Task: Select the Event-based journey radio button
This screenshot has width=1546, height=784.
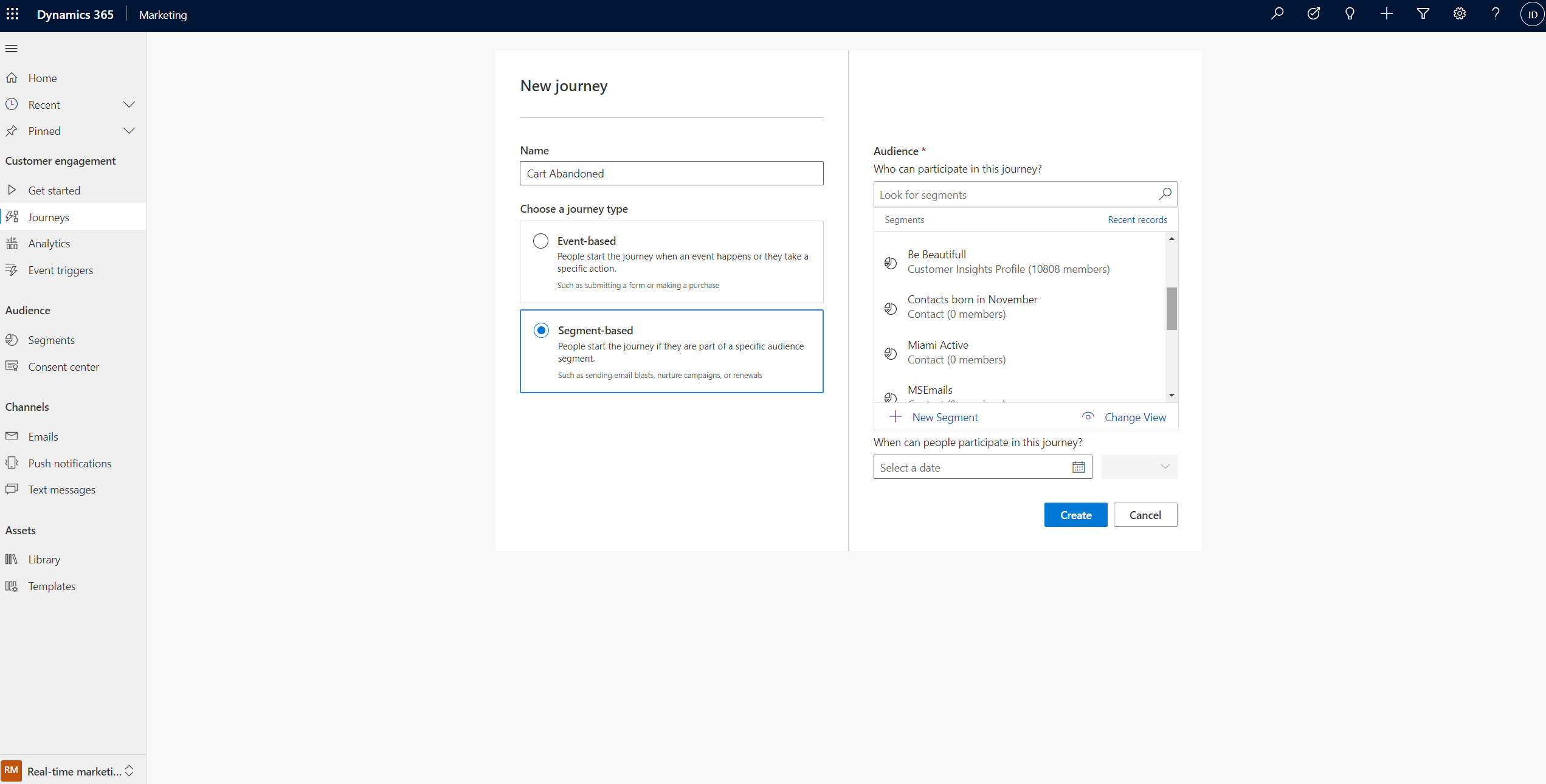Action: 541,241
